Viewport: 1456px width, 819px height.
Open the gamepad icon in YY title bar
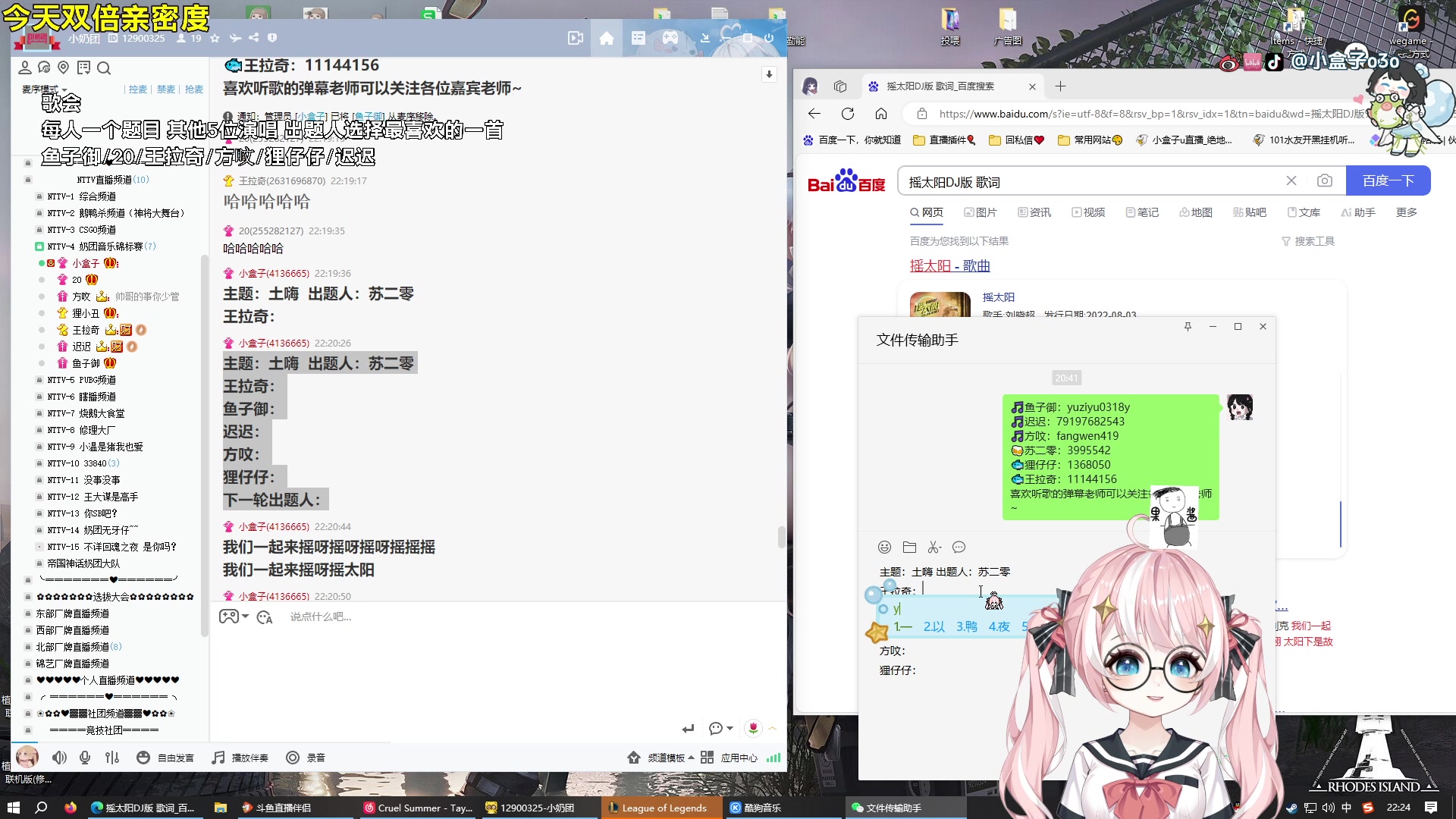670,38
